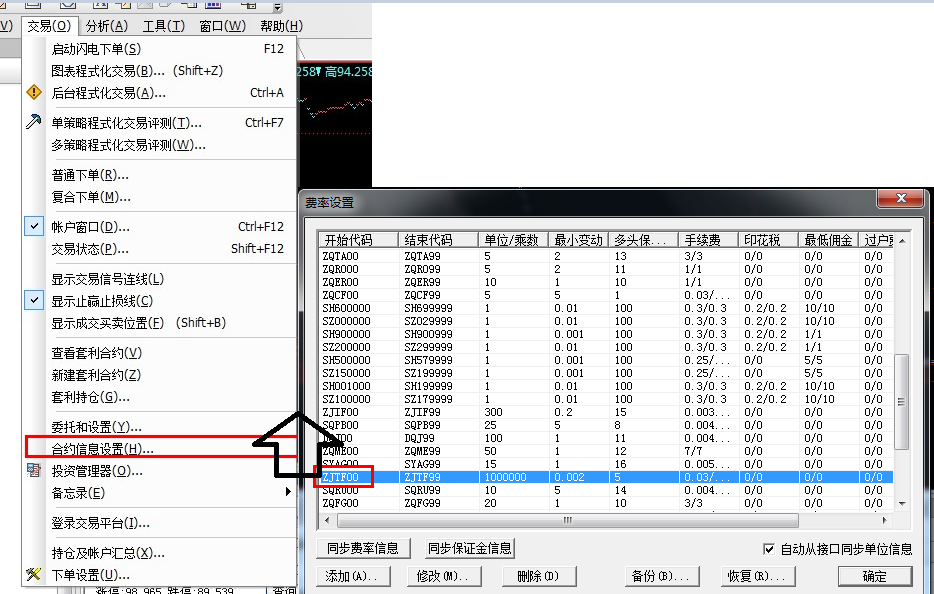Open the 分析(A) menu

[x=107, y=26]
